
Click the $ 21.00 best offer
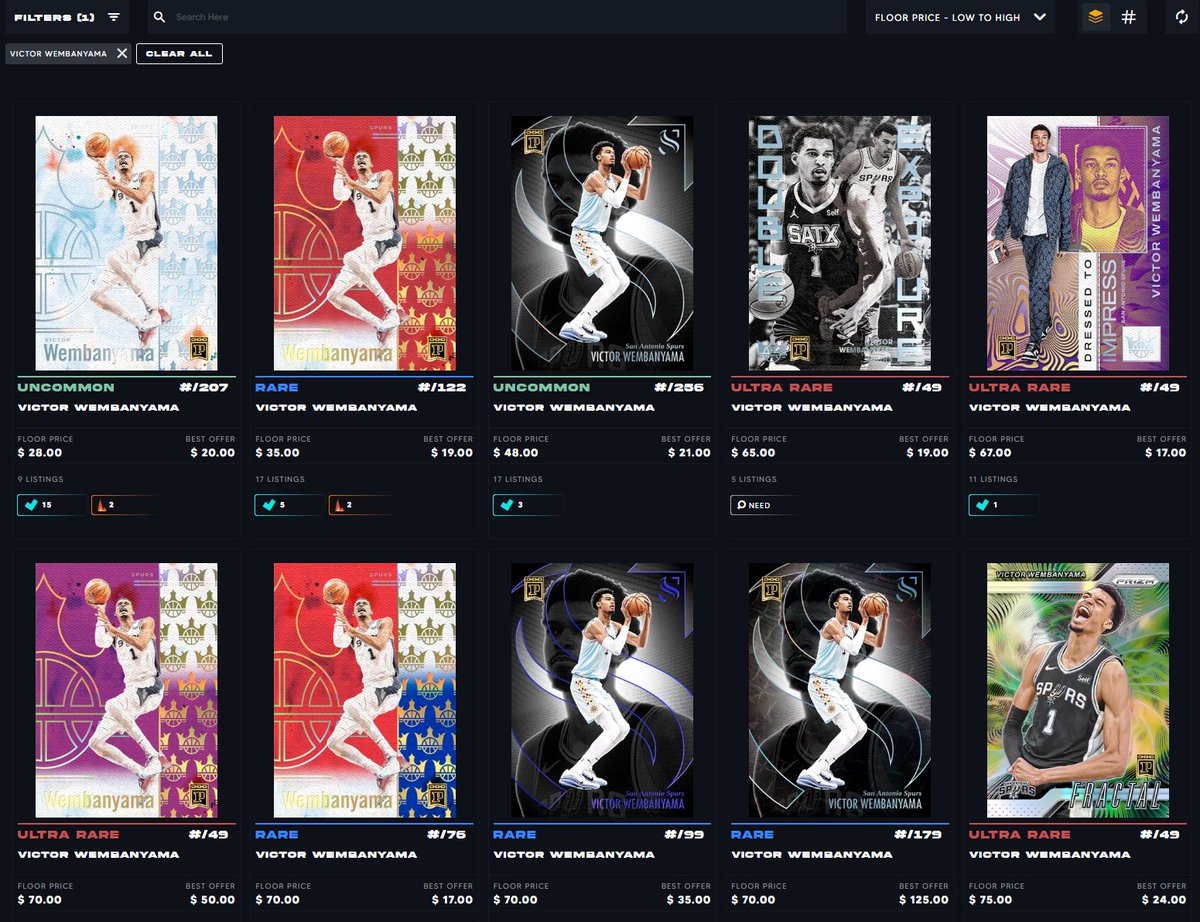tap(689, 452)
